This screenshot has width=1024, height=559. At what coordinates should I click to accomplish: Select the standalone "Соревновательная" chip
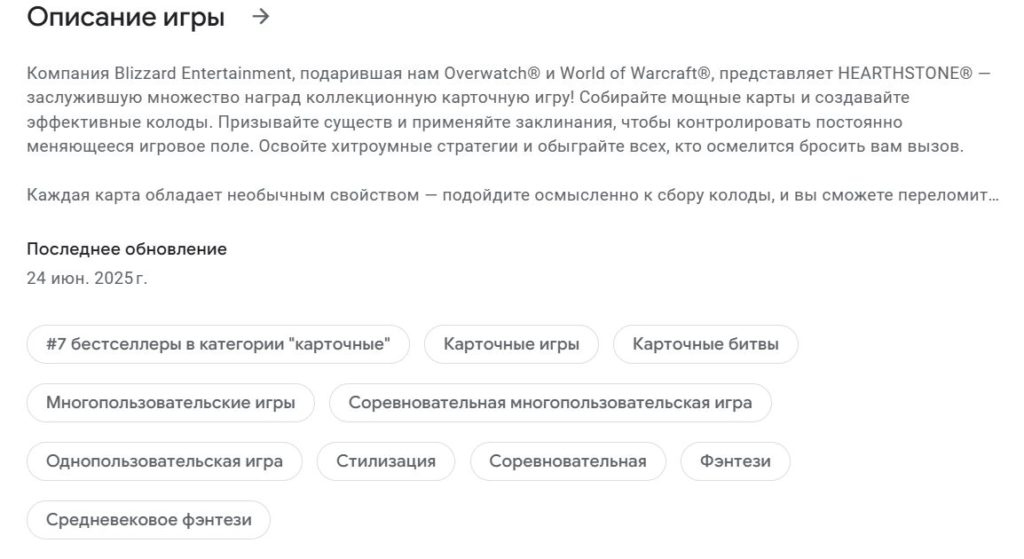click(x=568, y=462)
